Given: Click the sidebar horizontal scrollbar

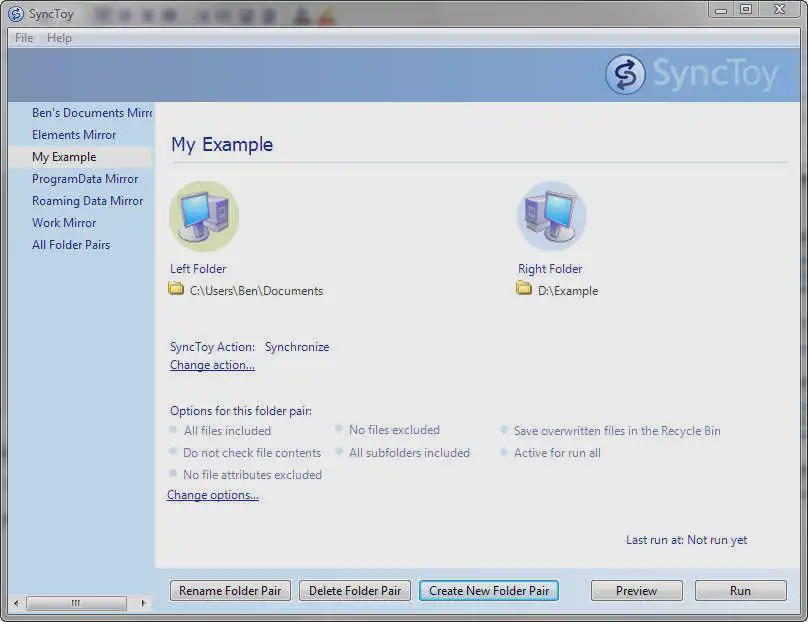Looking at the screenshot, I should (75, 603).
